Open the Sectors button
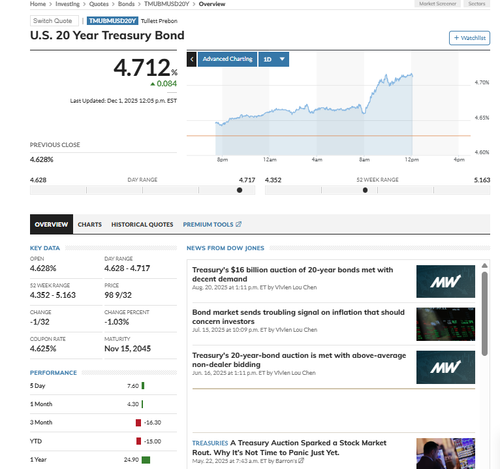Viewport: 500px width, 469px height. [x=477, y=4]
